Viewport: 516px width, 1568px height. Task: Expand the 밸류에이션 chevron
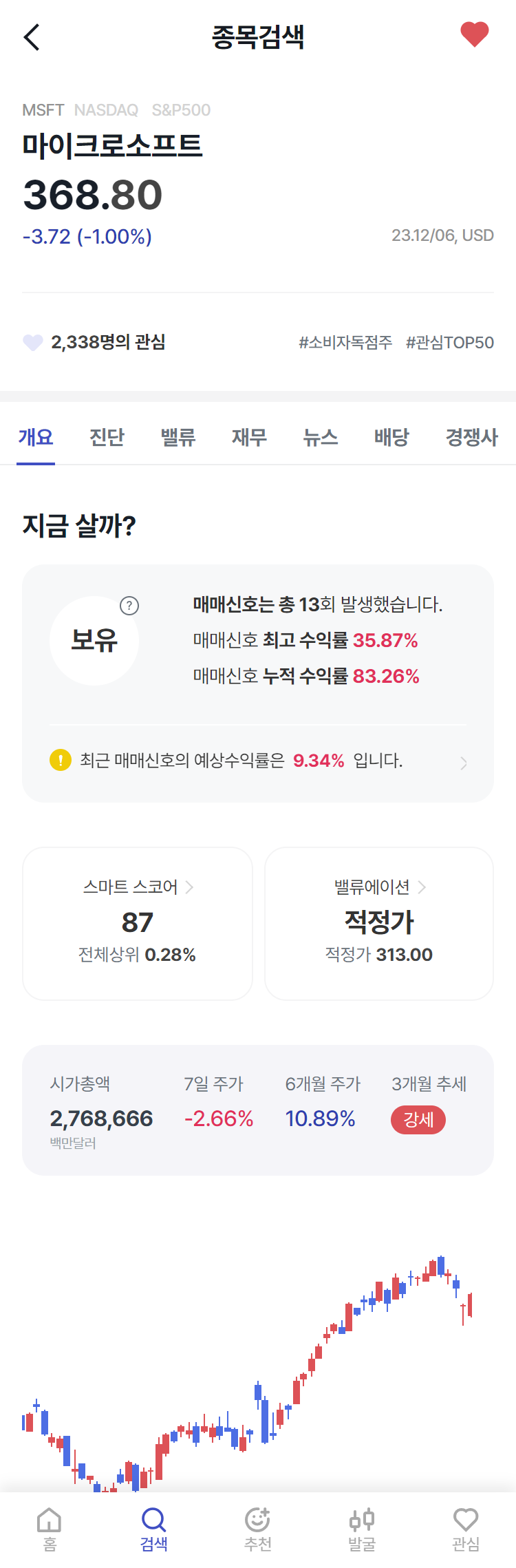[422, 887]
